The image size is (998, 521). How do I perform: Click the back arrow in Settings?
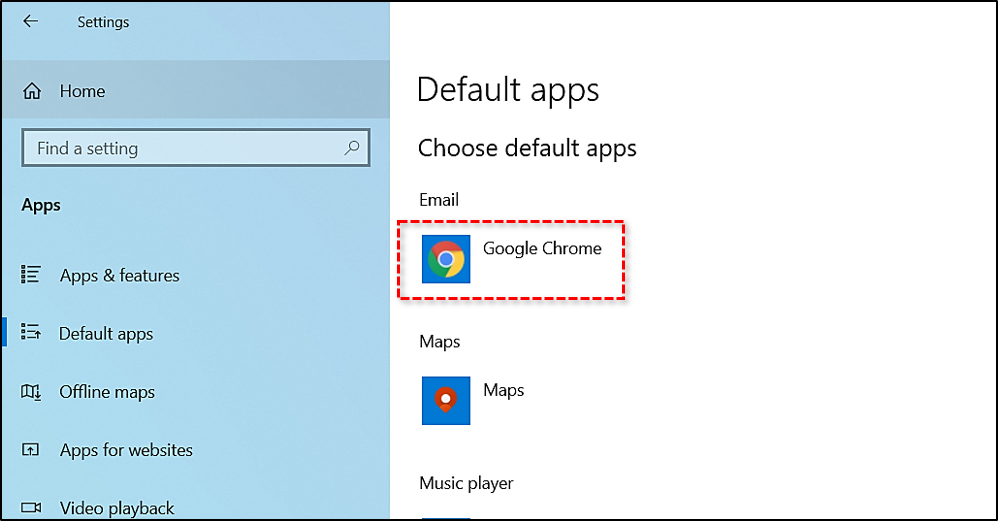point(30,21)
